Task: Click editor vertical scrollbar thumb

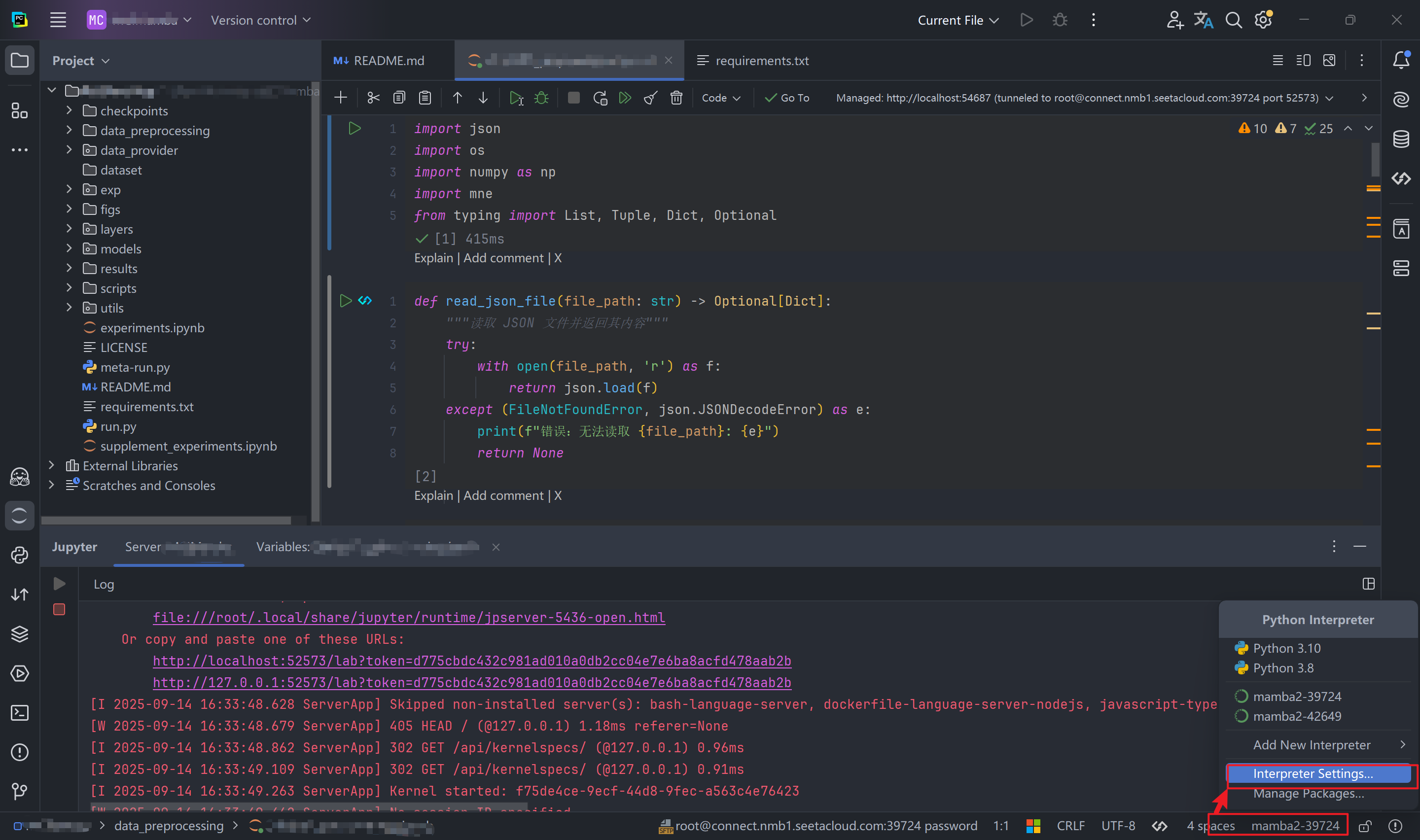Action: (1375, 159)
